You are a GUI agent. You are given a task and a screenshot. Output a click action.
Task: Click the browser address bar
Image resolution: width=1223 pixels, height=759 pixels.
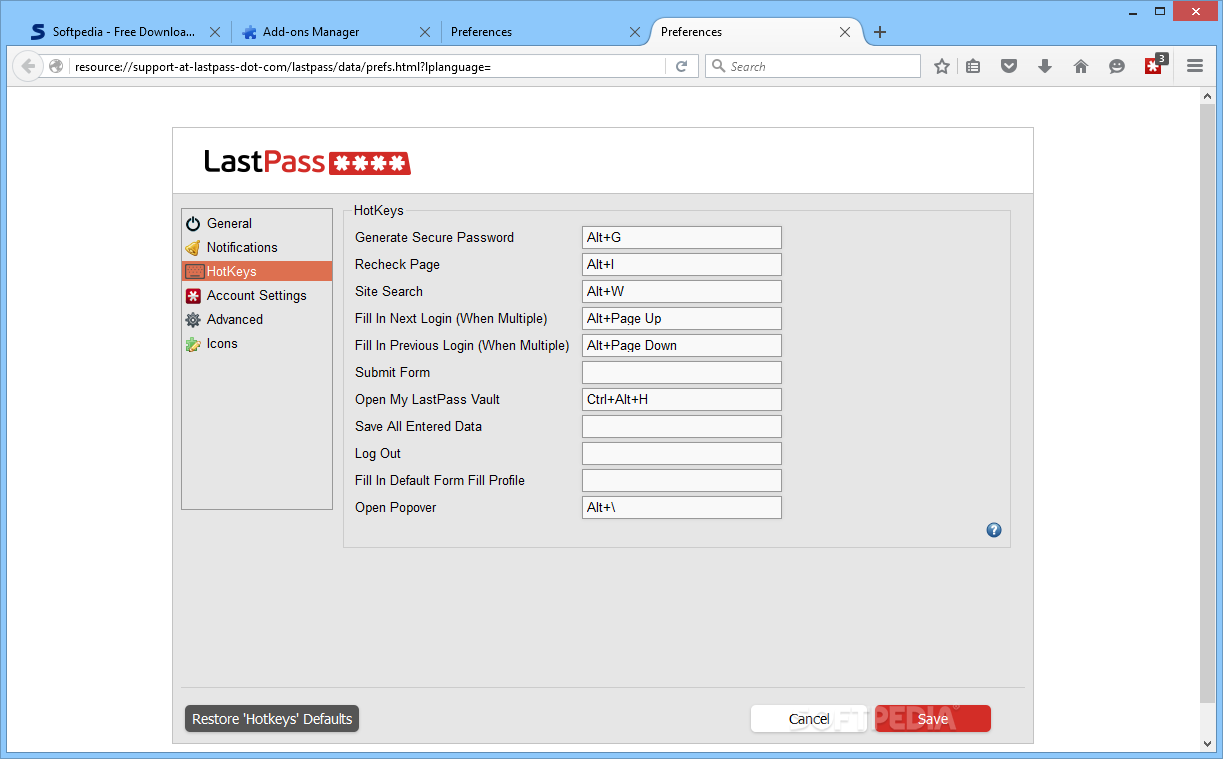click(367, 66)
